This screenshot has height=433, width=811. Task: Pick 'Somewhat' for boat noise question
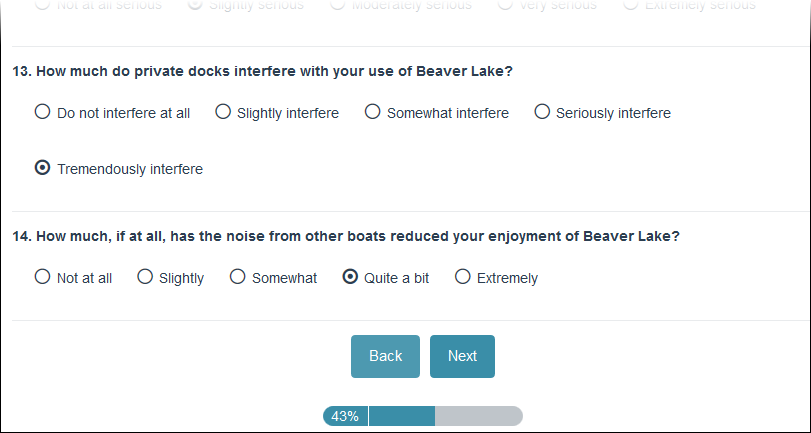pyautogui.click(x=238, y=277)
